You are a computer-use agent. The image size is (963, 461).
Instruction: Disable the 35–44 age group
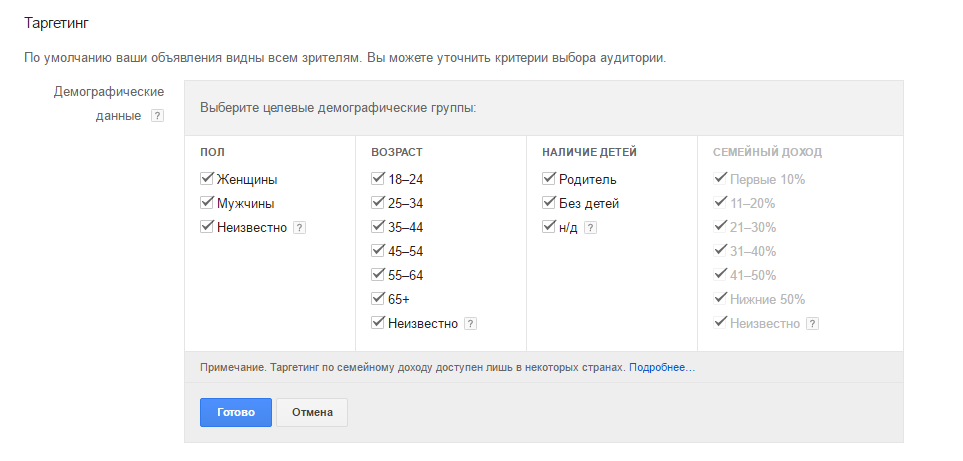[x=378, y=227]
